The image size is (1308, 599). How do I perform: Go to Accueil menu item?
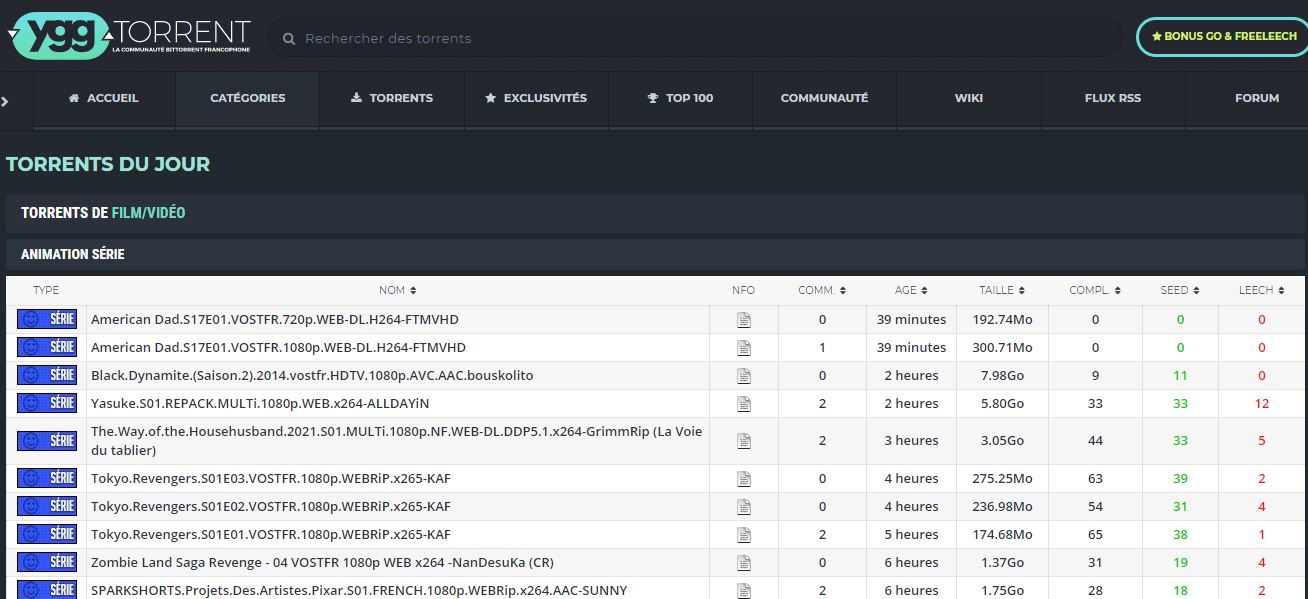(x=104, y=98)
